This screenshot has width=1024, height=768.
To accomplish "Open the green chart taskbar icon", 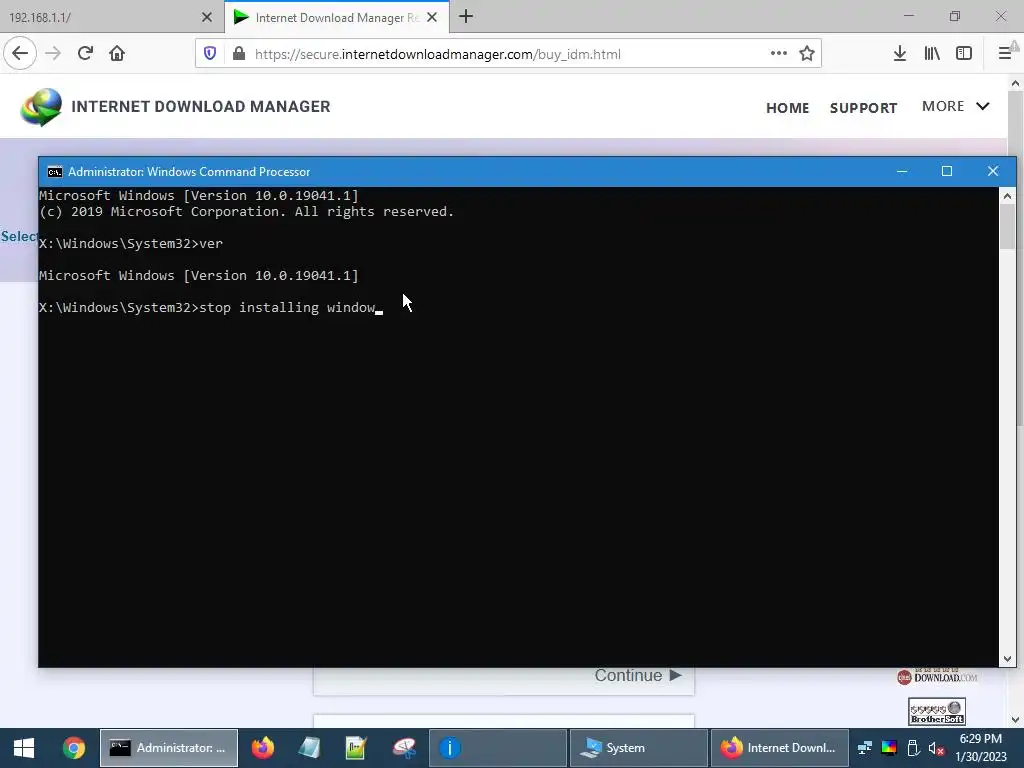I will coord(356,748).
